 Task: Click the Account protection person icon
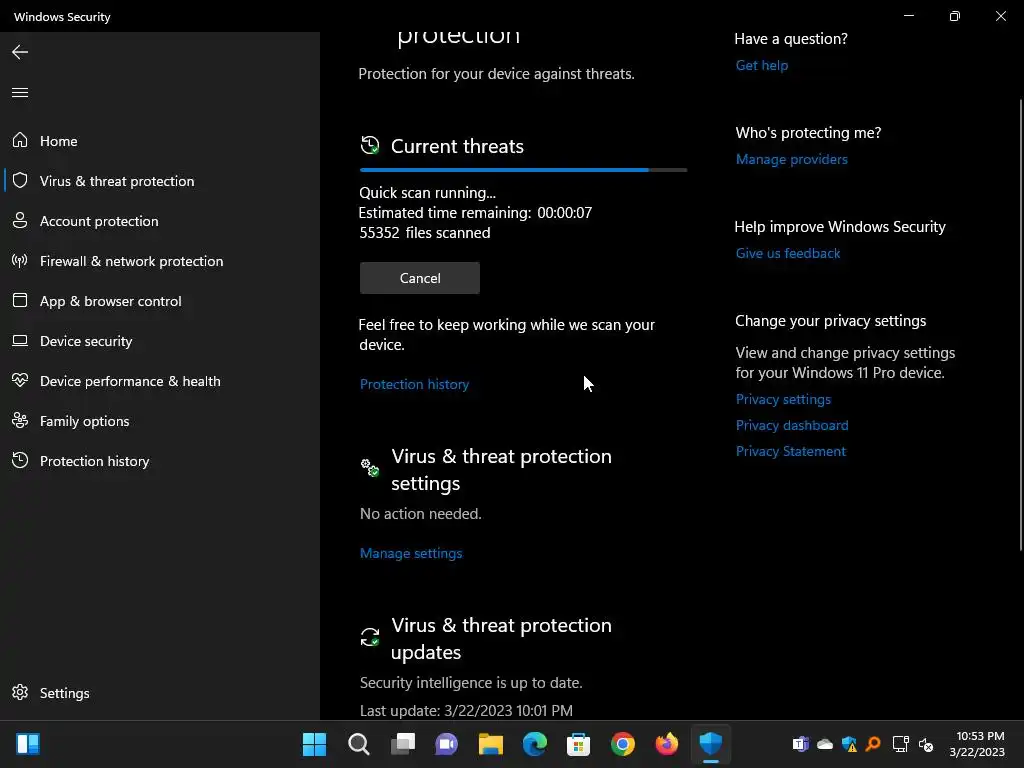click(x=20, y=220)
